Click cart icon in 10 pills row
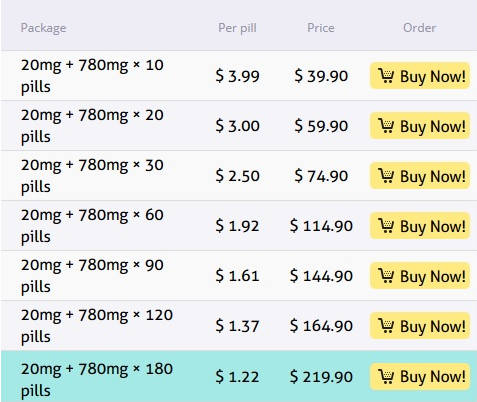The height and width of the screenshot is (402, 477). pyautogui.click(x=386, y=76)
